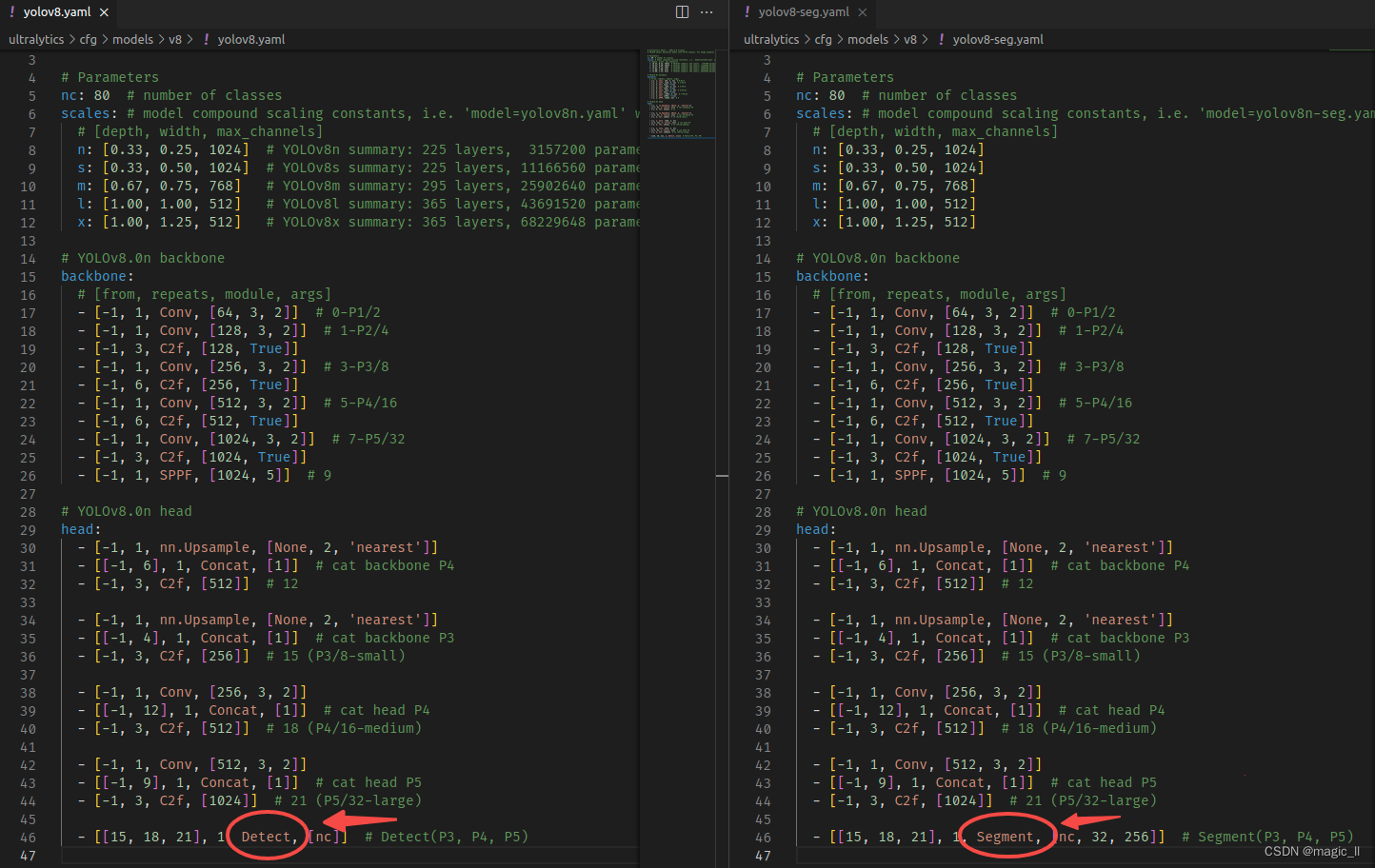1375x868 pixels.
Task: Click 'SPPF' on line 26 of yolov8.yaml
Action: [176, 475]
